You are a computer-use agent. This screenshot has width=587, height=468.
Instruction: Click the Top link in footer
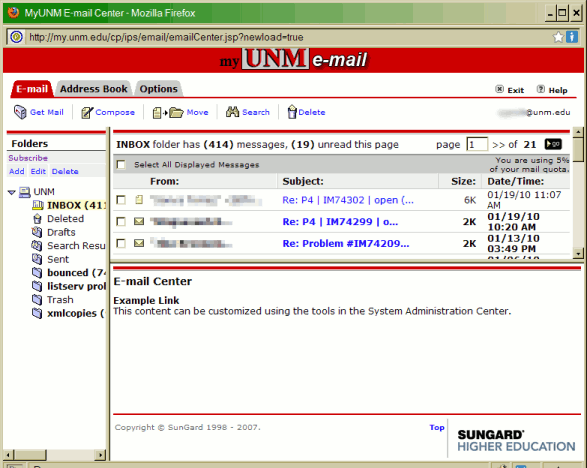(x=437, y=427)
